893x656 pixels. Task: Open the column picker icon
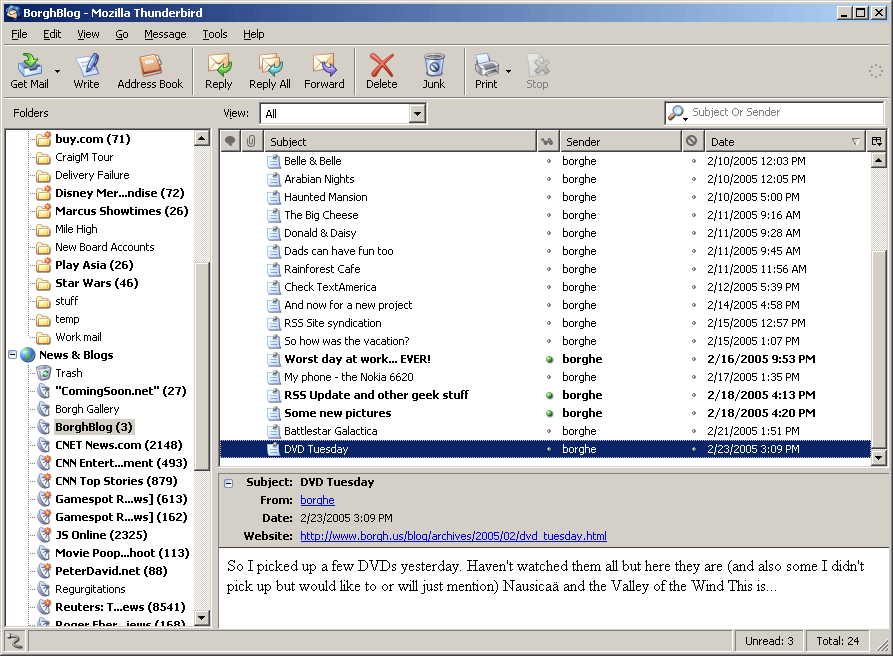876,141
